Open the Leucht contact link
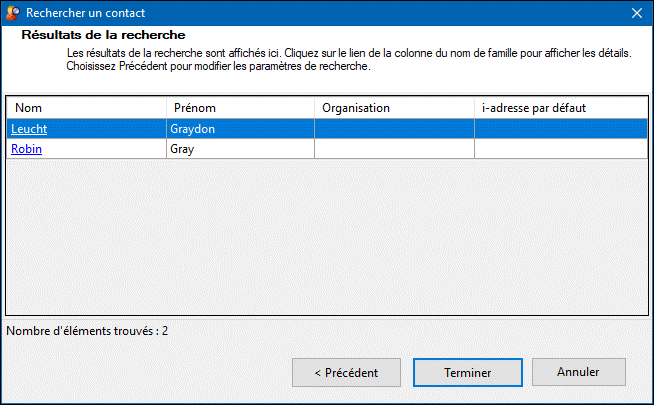 pyautogui.click(x=29, y=129)
